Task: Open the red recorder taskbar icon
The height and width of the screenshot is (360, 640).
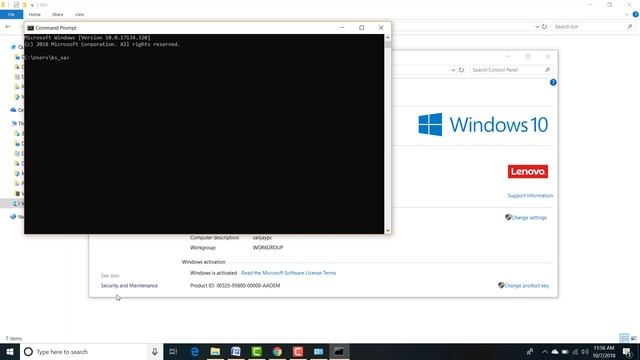Action: (x=298, y=351)
